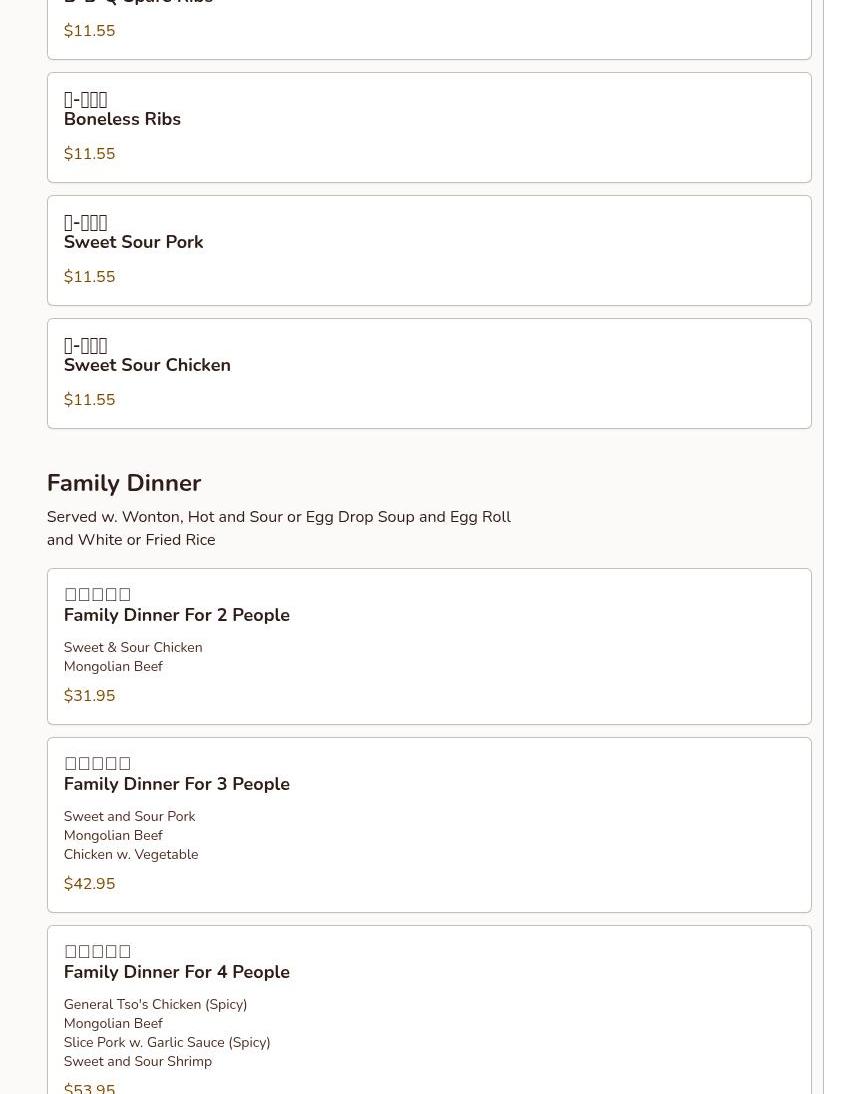844x1094 pixels.
Task: Click Mongolian Beef under dinner for 2
Action: [x=113, y=667]
